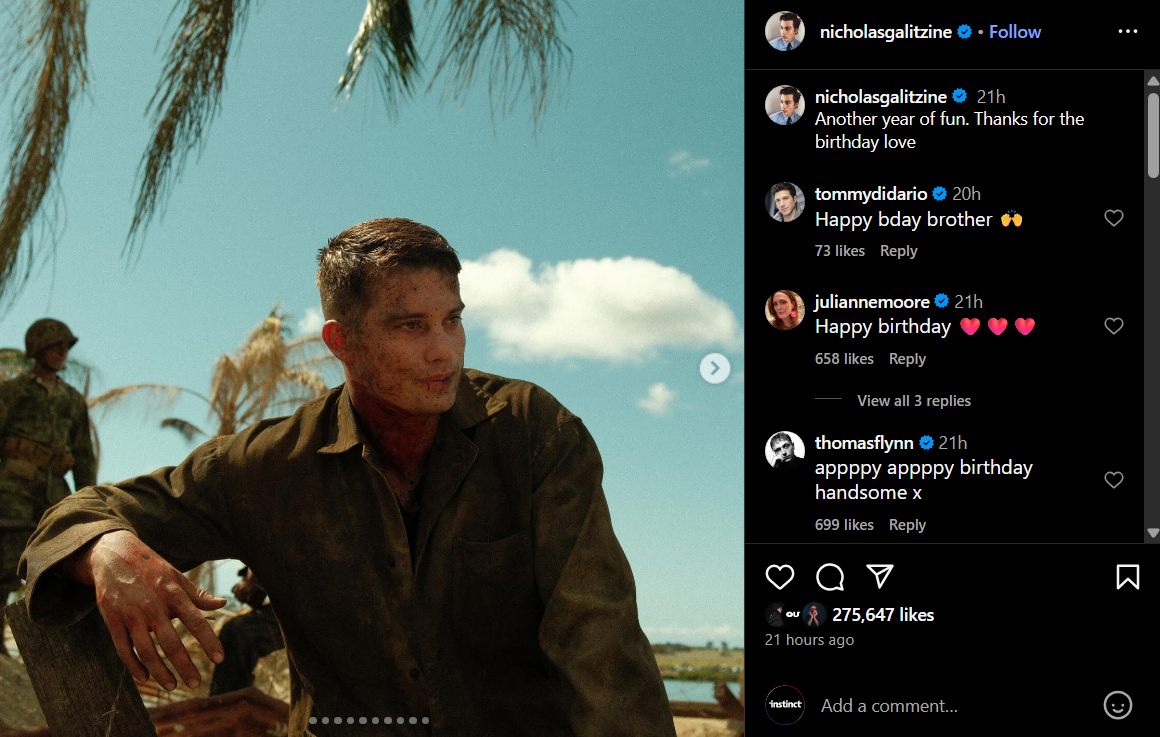Image resolution: width=1160 pixels, height=737 pixels.
Task: Like thomasflynn's birthday comment
Action: [1114, 480]
